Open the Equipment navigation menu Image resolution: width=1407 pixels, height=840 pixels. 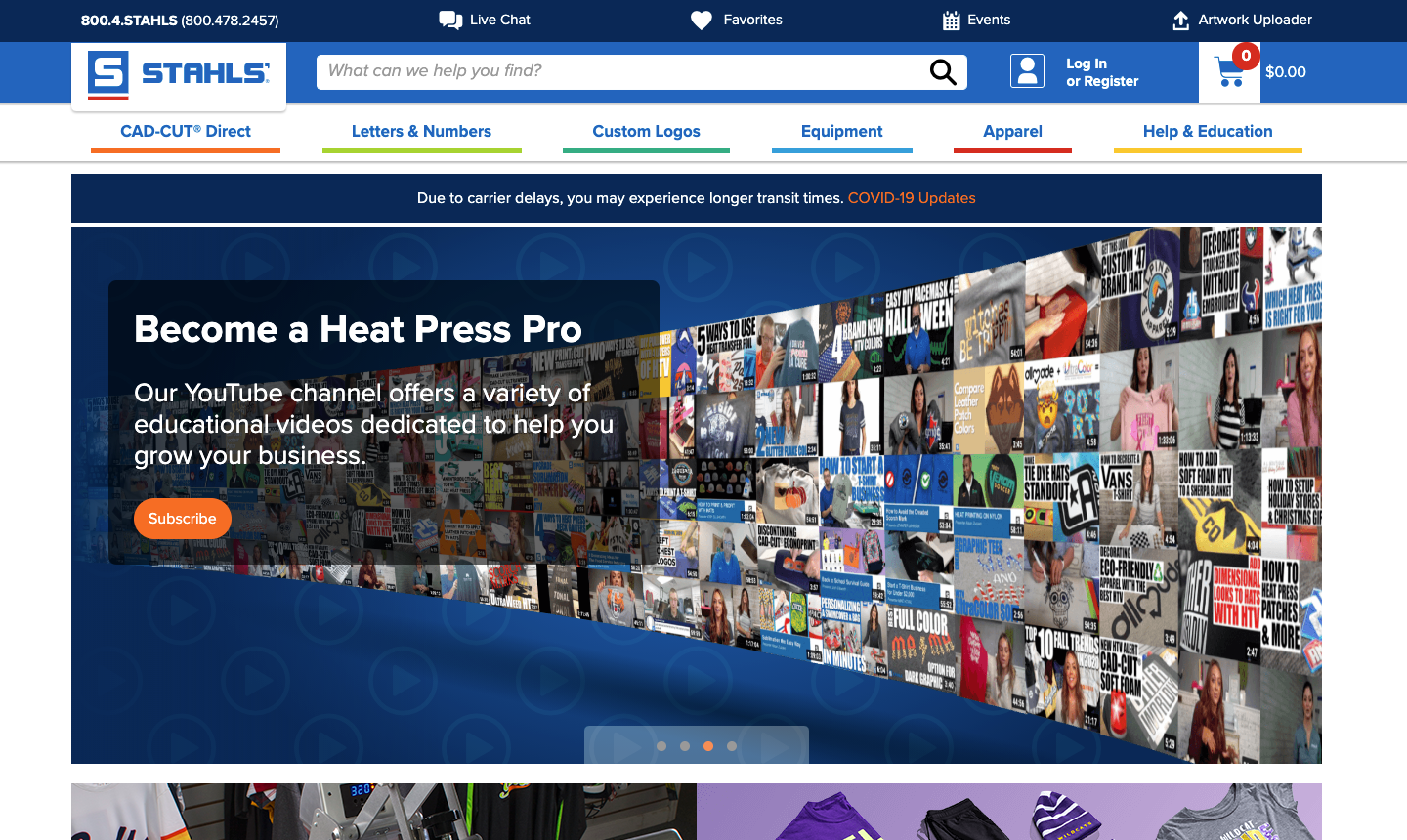[x=841, y=132]
